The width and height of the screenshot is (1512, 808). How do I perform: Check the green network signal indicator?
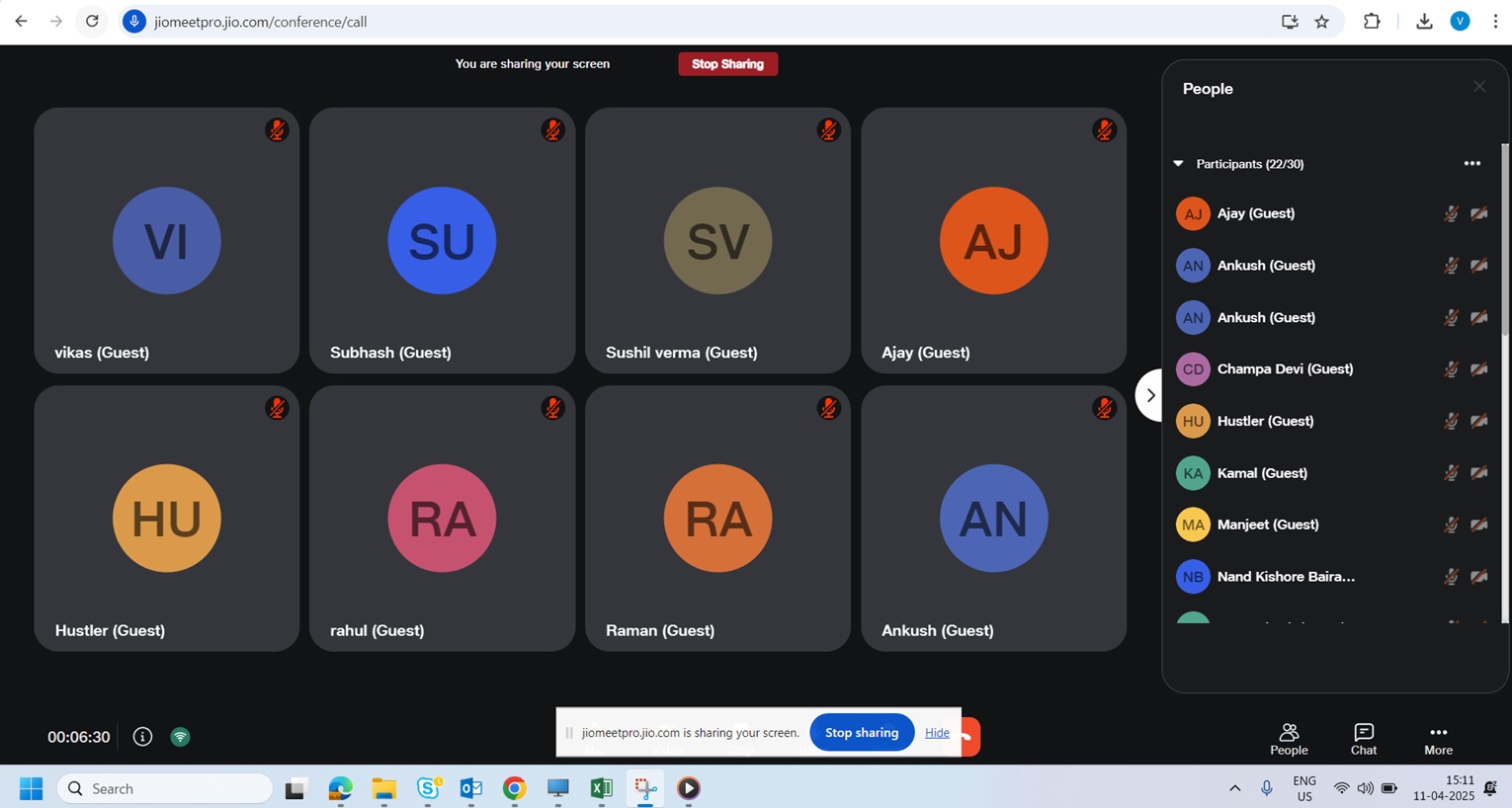coord(180,737)
